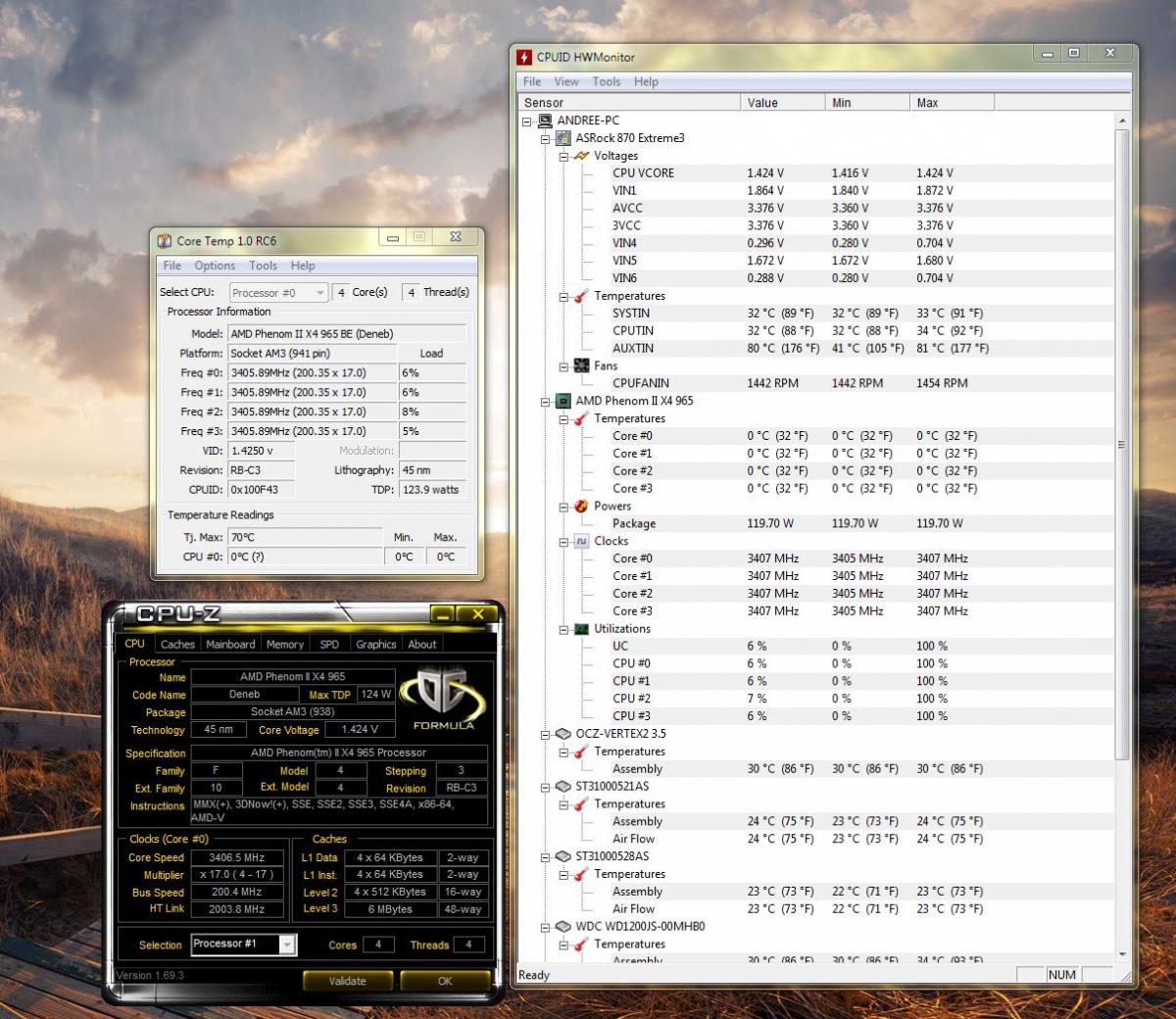Open the Caches tab in CPU-Z
This screenshot has width=1176, height=1019.
[x=177, y=645]
